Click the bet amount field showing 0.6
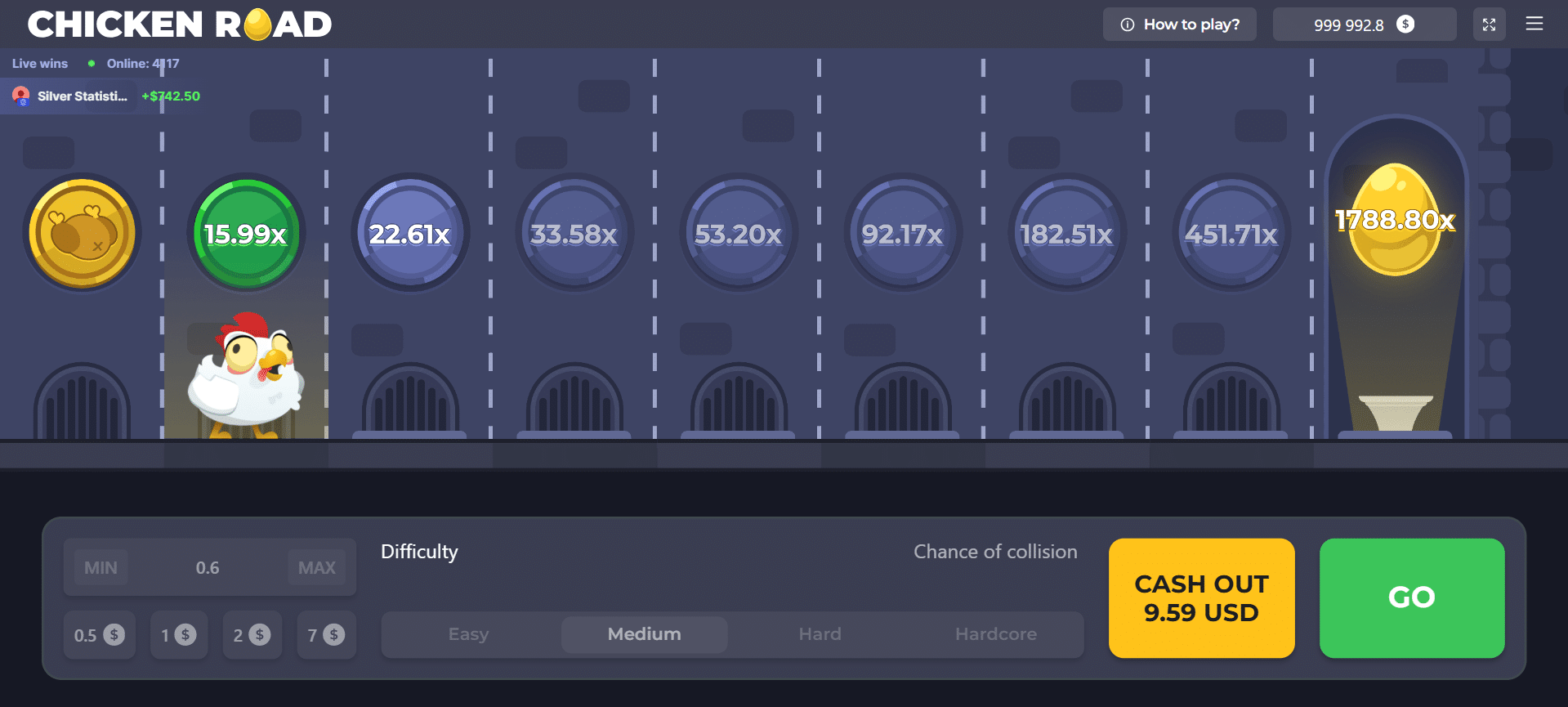This screenshot has height=707, width=1568. pyautogui.click(x=208, y=567)
